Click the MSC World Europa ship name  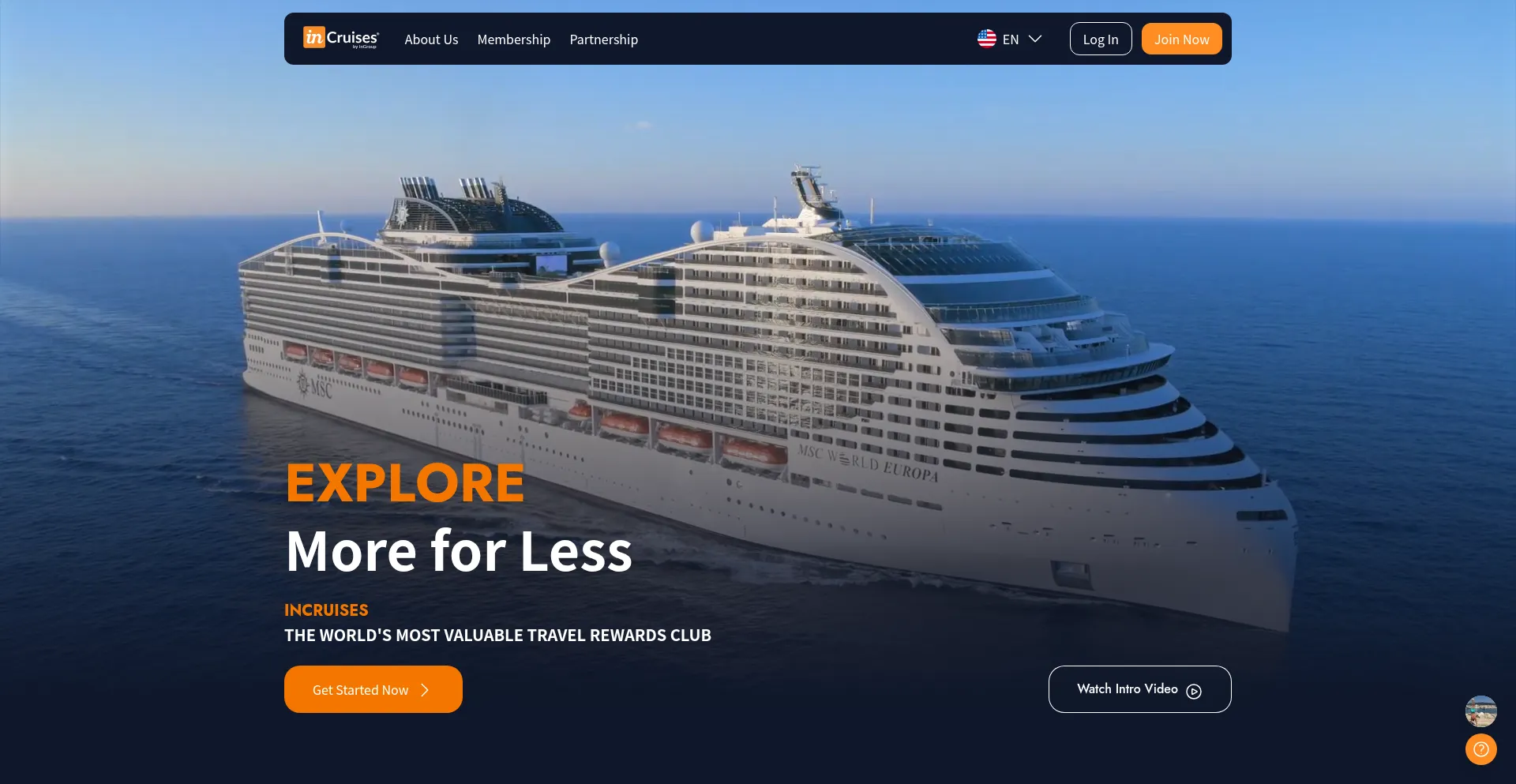pyautogui.click(x=868, y=463)
